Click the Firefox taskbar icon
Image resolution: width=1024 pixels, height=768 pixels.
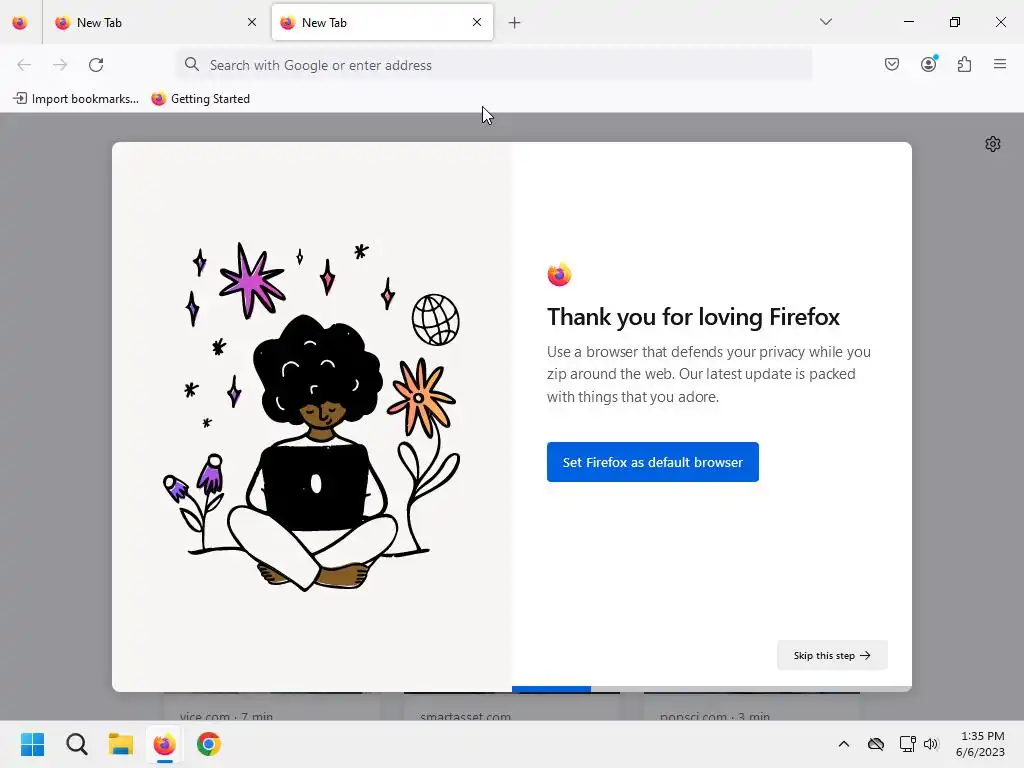165,744
